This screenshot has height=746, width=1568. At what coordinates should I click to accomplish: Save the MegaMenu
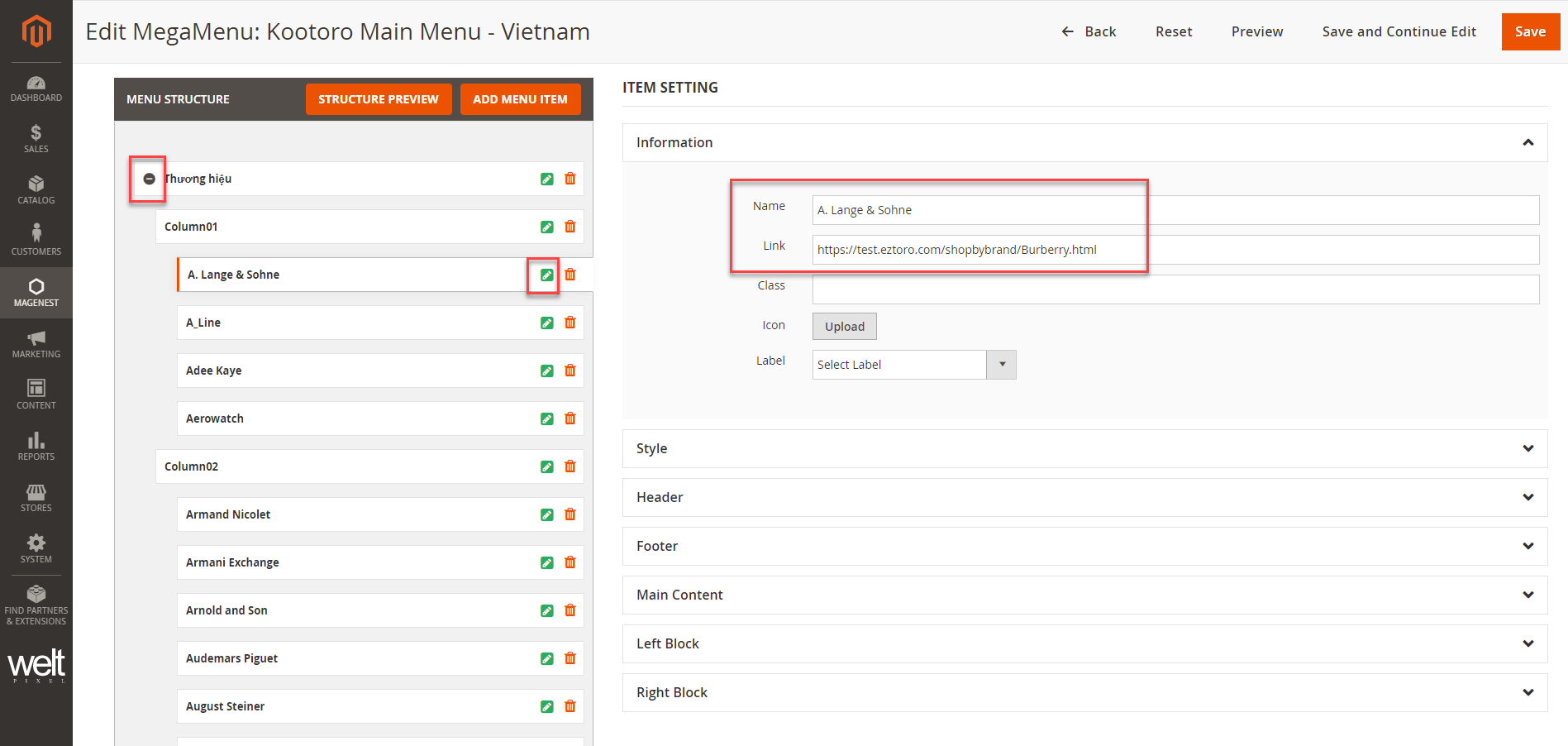[1531, 31]
